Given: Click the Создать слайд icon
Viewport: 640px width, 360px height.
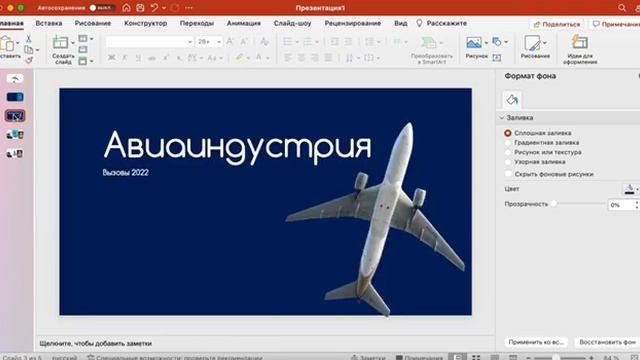Looking at the screenshot, I should (60, 42).
